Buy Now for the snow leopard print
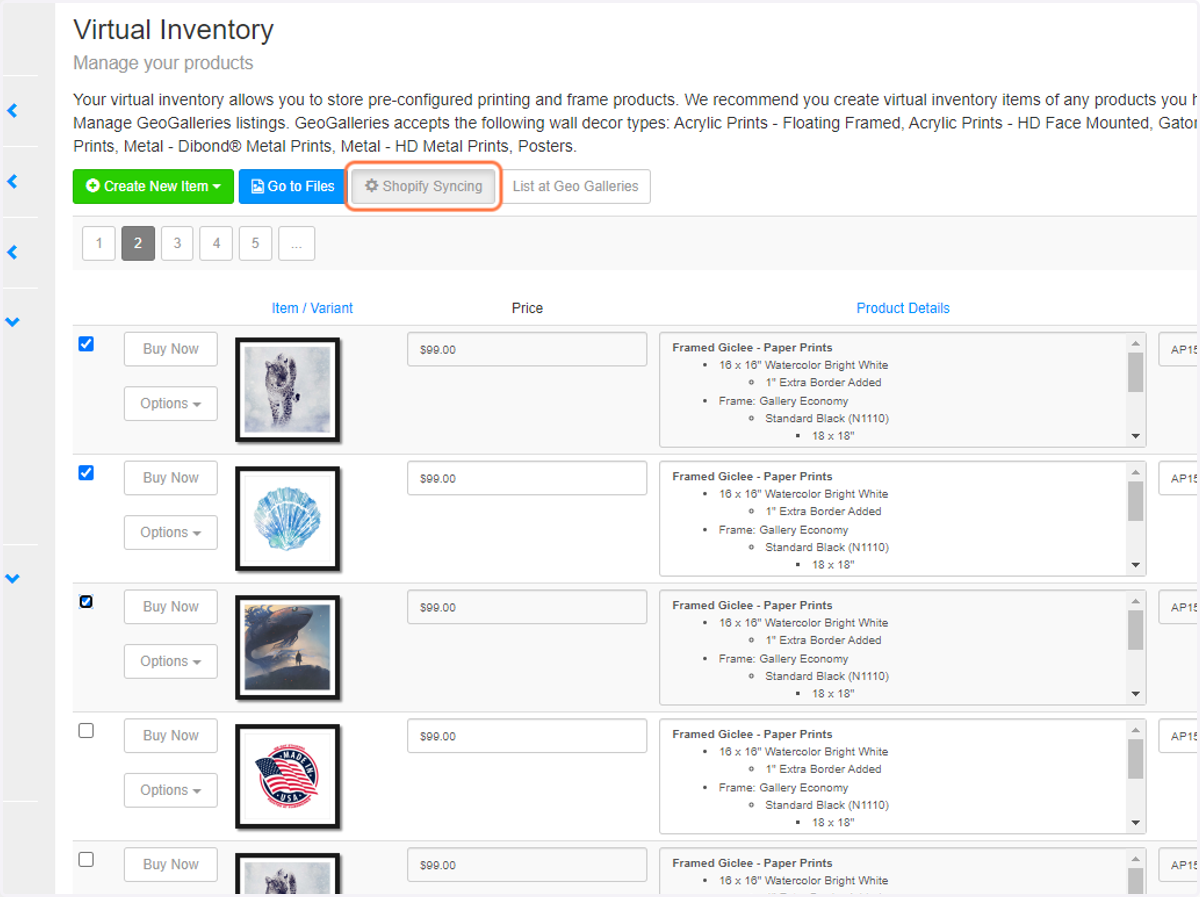The image size is (1200, 897). tap(171, 349)
